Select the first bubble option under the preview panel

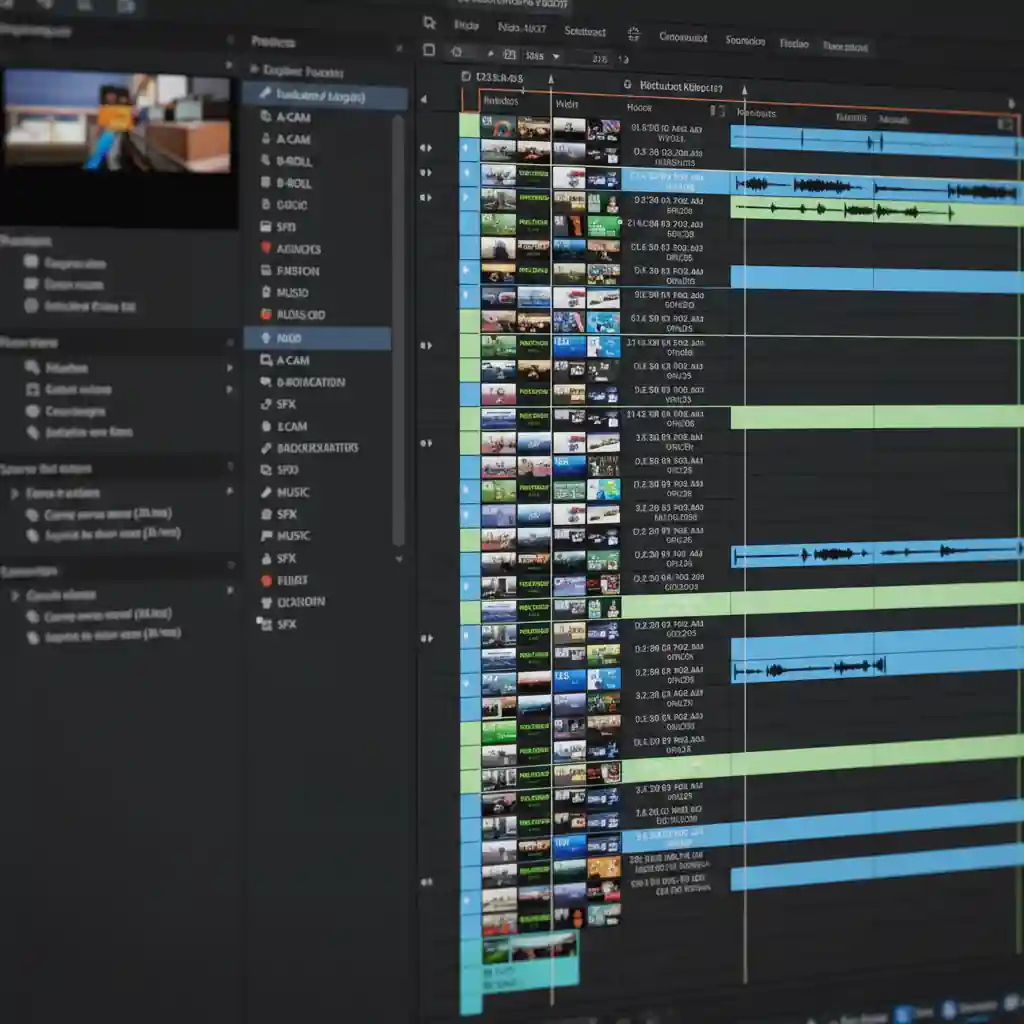tap(31, 262)
